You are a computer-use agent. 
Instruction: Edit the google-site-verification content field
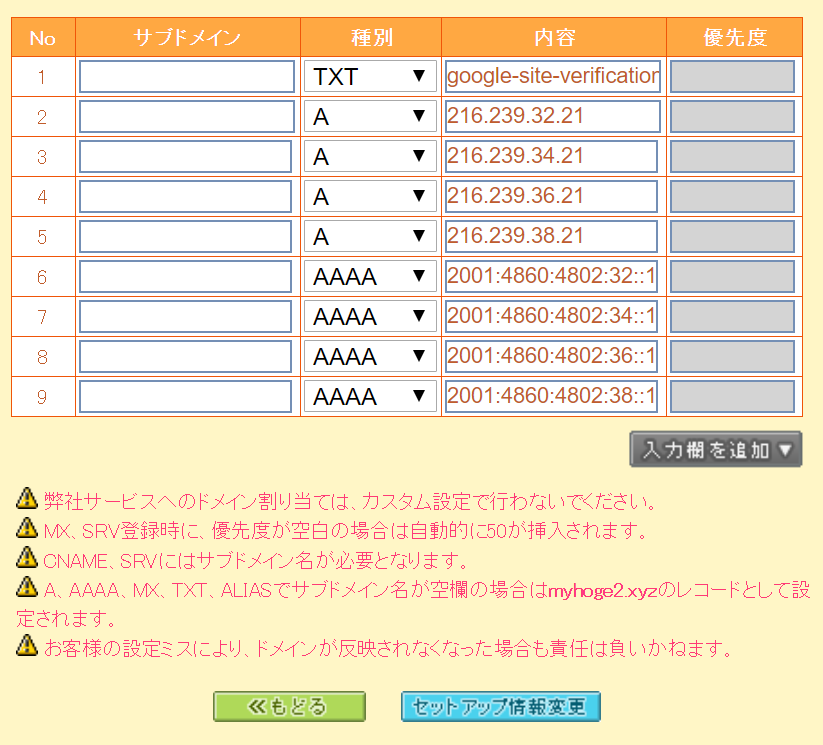[552, 76]
